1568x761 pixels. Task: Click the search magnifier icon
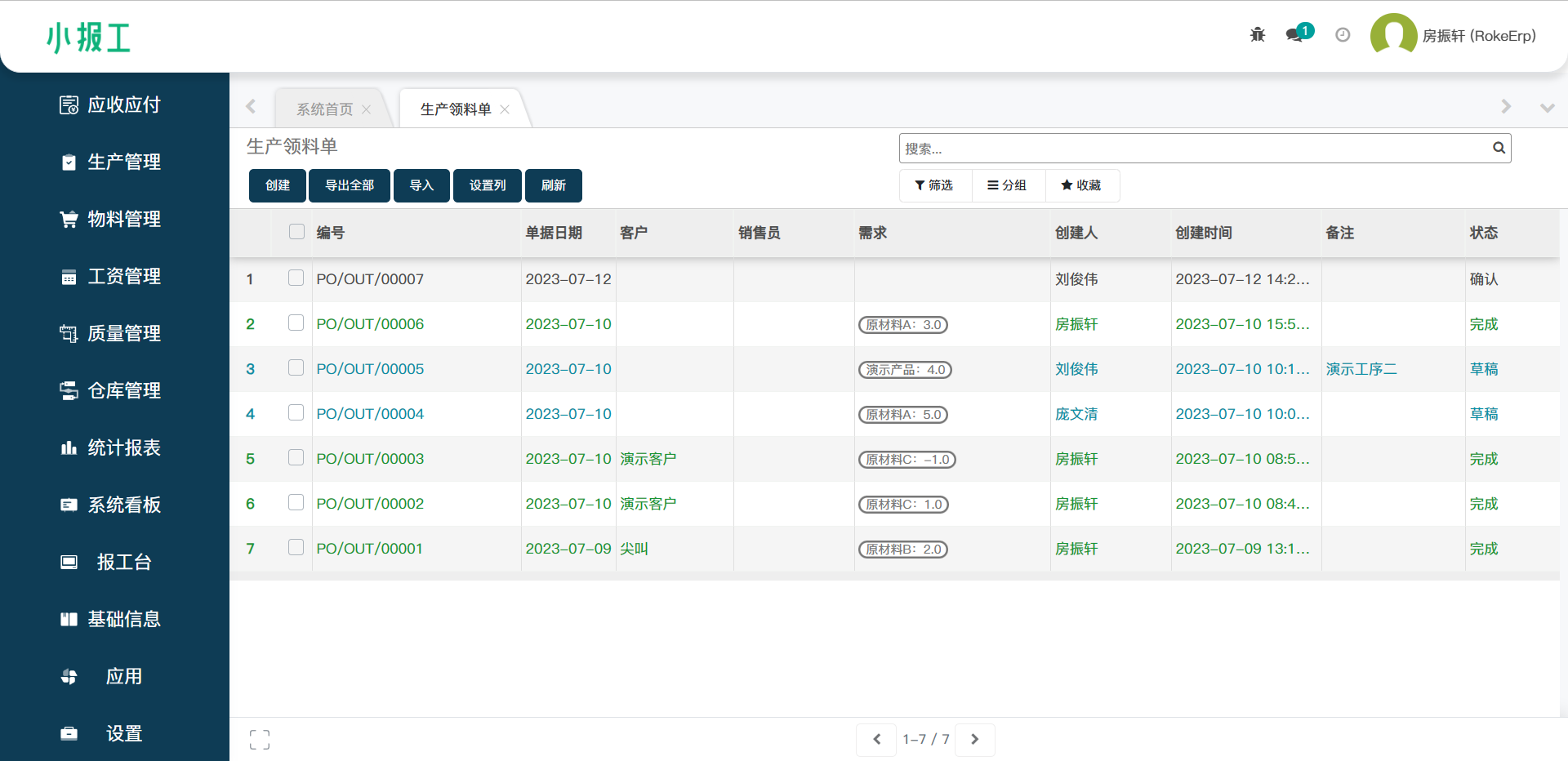coord(1499,148)
